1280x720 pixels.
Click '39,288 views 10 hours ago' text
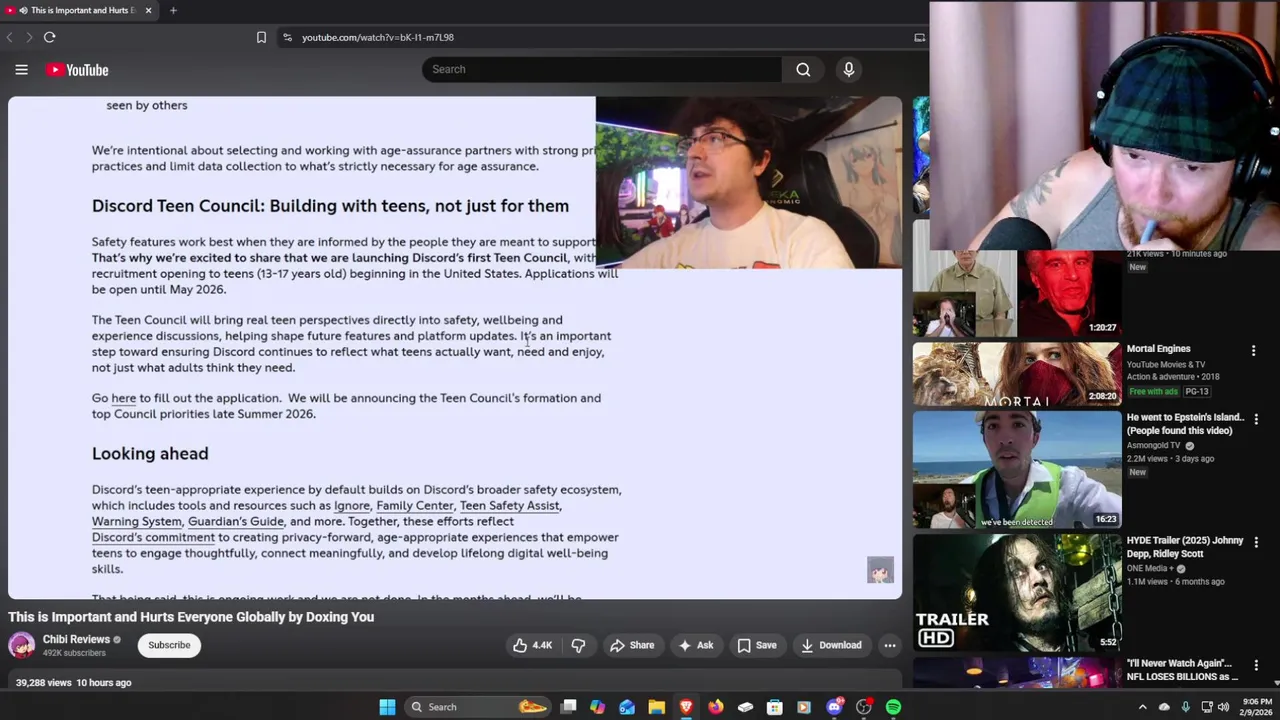pos(73,683)
